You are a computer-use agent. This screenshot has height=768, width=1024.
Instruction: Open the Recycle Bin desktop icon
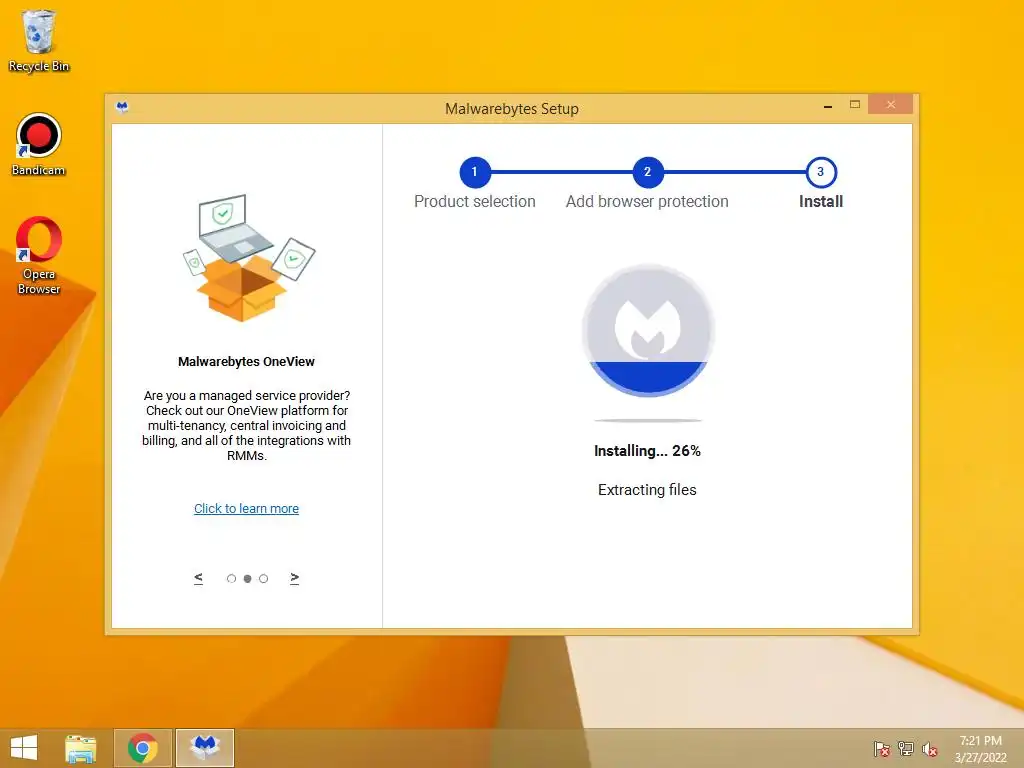click(x=39, y=40)
